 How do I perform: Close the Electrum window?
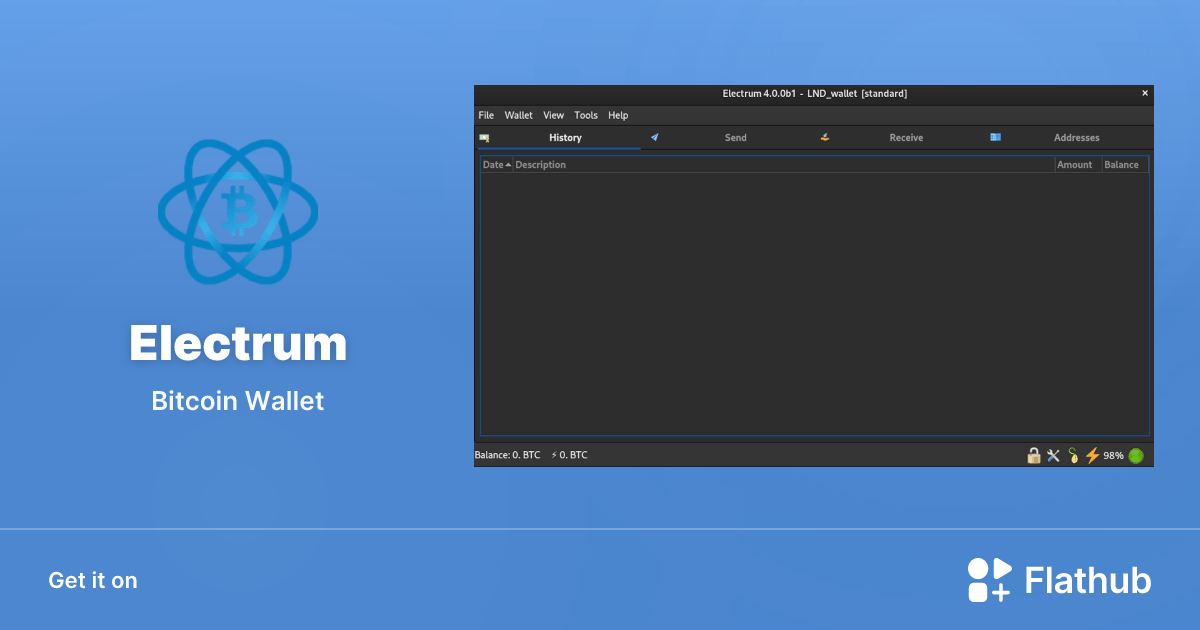pos(1145,93)
